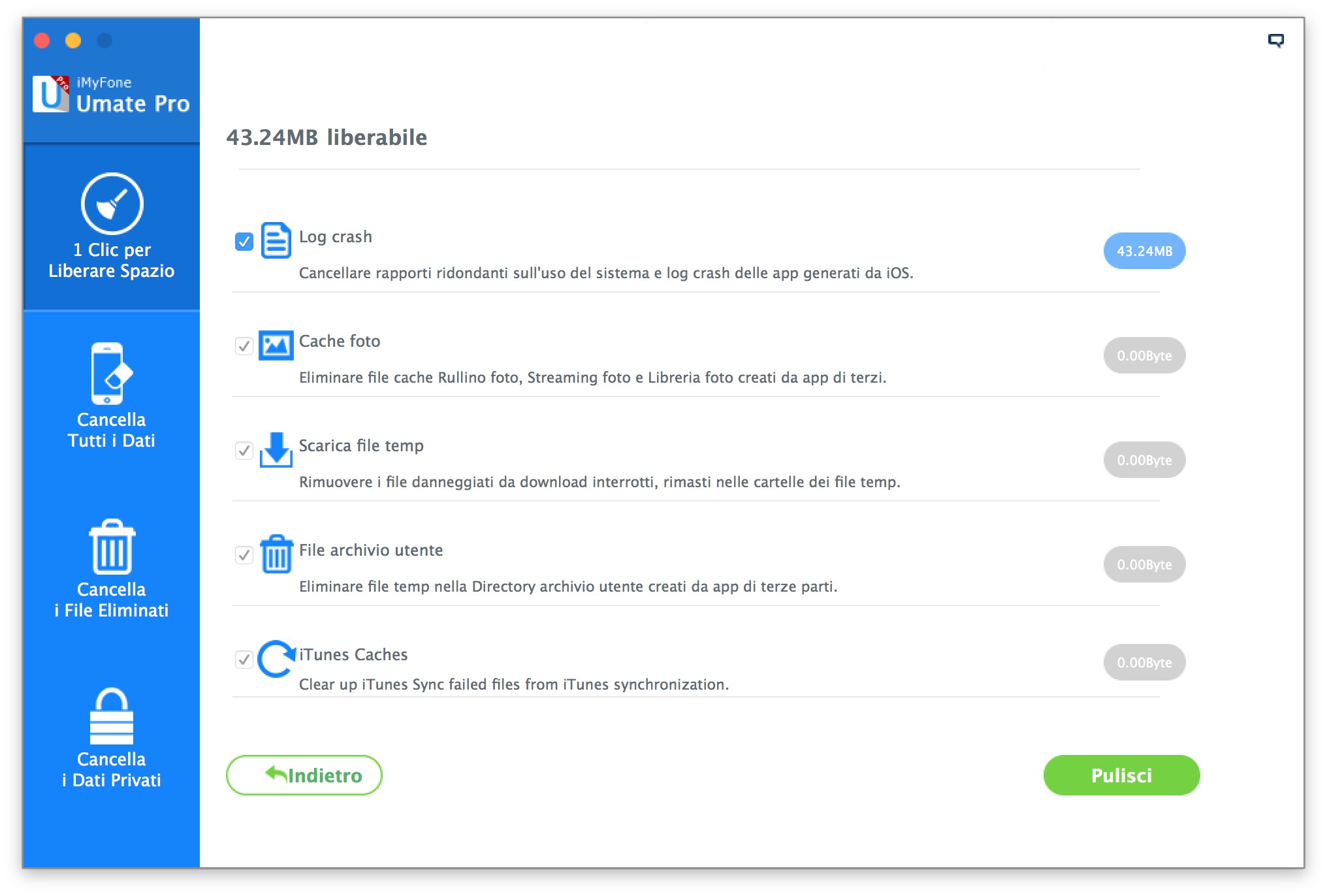Image resolution: width=1327 pixels, height=896 pixels.
Task: Open the Cancella i Dati Privati section
Action: coord(112,738)
